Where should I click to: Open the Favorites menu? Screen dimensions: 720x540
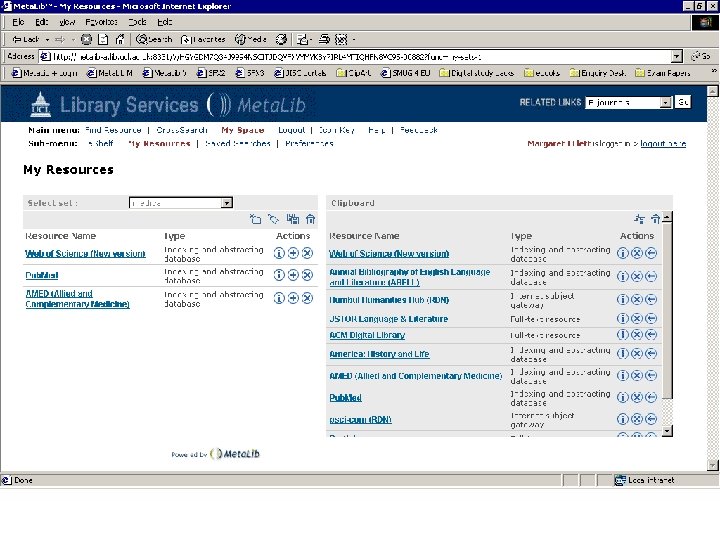pos(101,22)
